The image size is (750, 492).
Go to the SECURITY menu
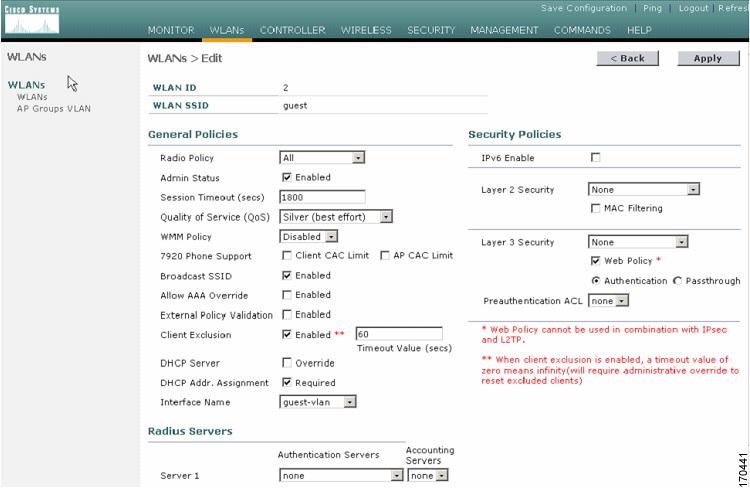tap(431, 30)
